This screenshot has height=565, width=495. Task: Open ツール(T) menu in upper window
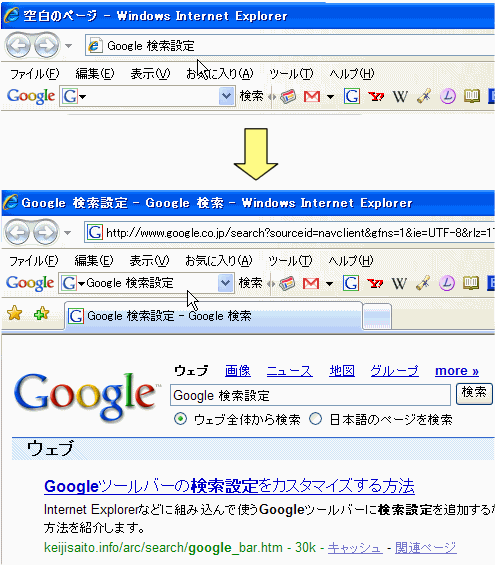tap(291, 74)
